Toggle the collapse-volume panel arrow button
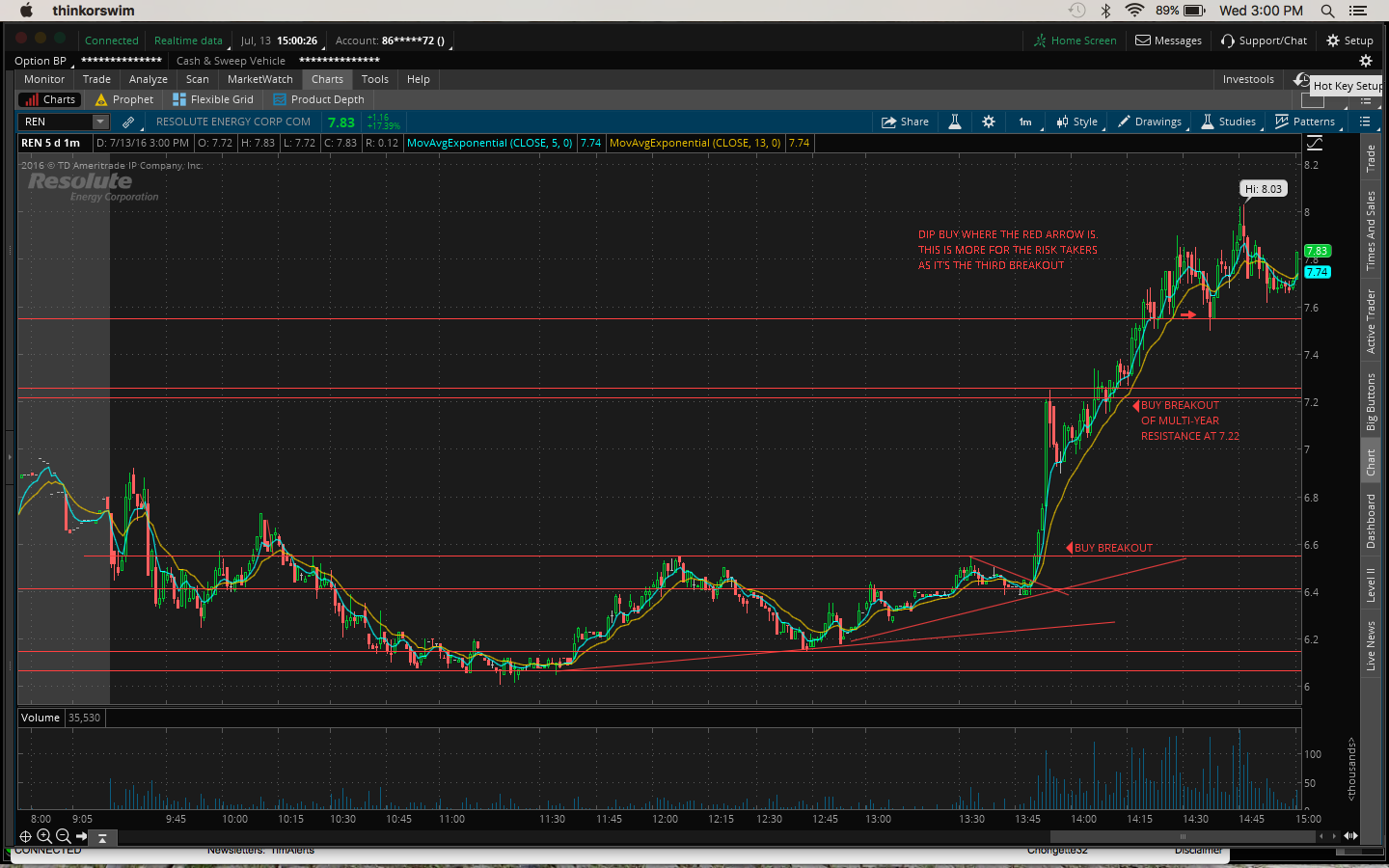The width and height of the screenshot is (1389, 868). point(102,838)
